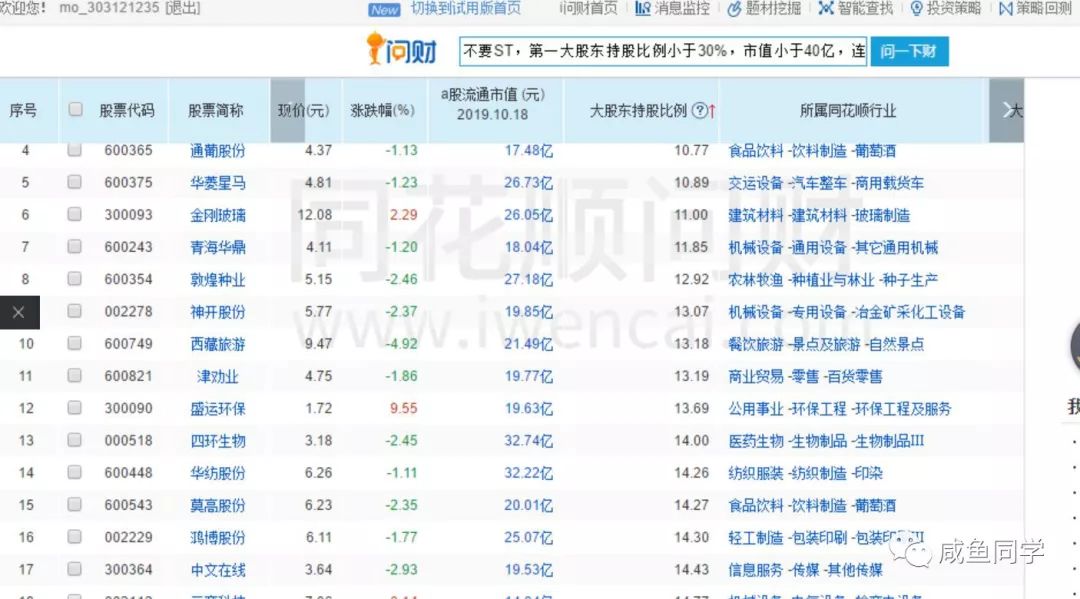This screenshot has width=1080, height=599.
Task: Click the 问财 logo icon
Action: [402, 50]
